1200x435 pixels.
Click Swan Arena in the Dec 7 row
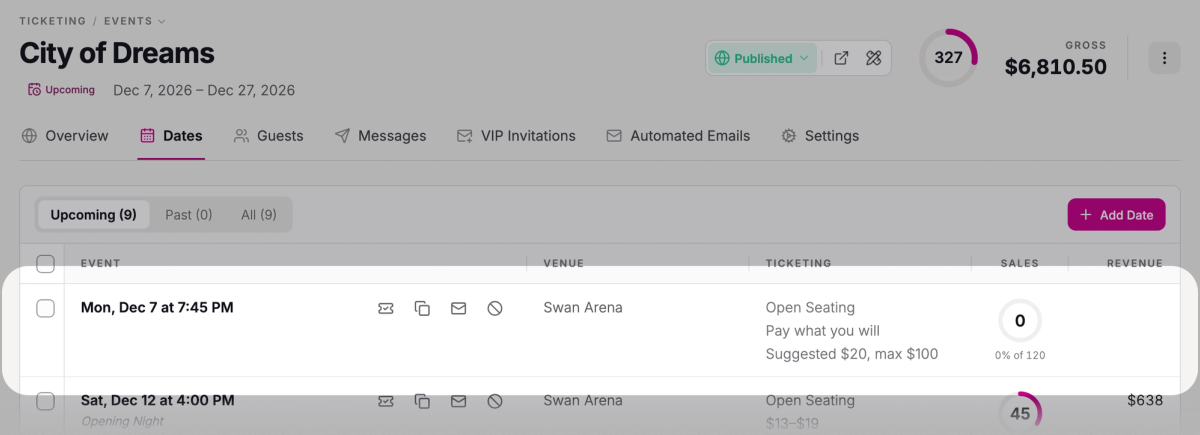(583, 308)
